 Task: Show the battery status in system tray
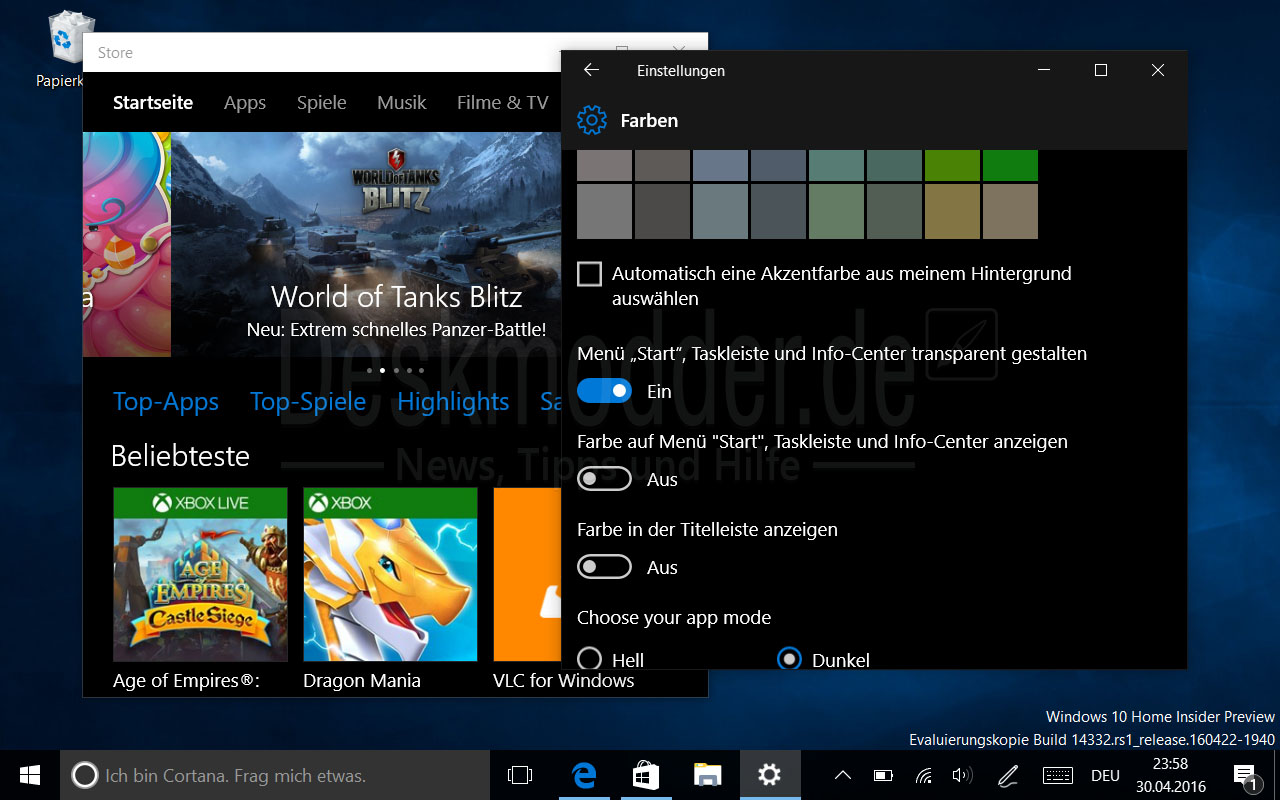coord(883,775)
